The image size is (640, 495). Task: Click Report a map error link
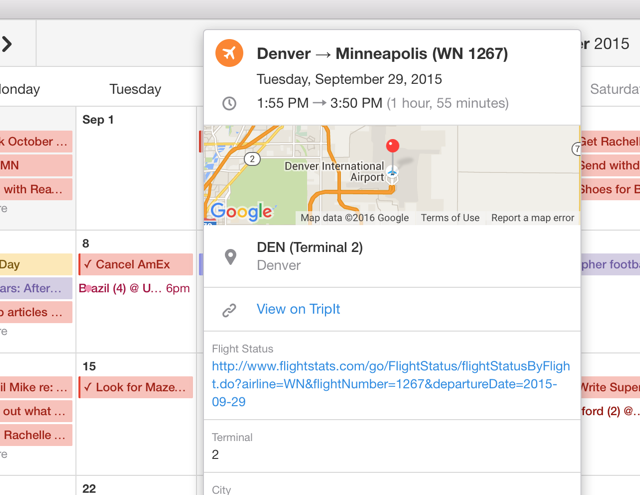tap(532, 218)
